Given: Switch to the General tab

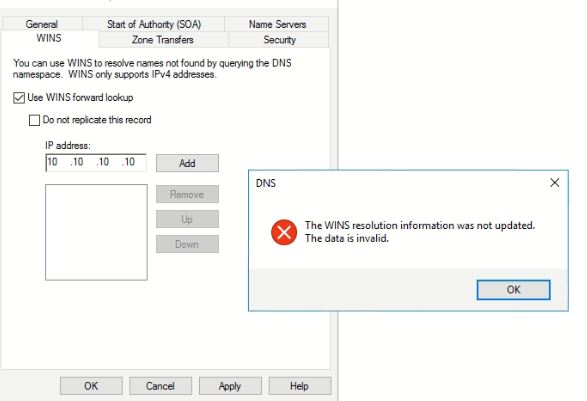Looking at the screenshot, I should [x=42, y=24].
